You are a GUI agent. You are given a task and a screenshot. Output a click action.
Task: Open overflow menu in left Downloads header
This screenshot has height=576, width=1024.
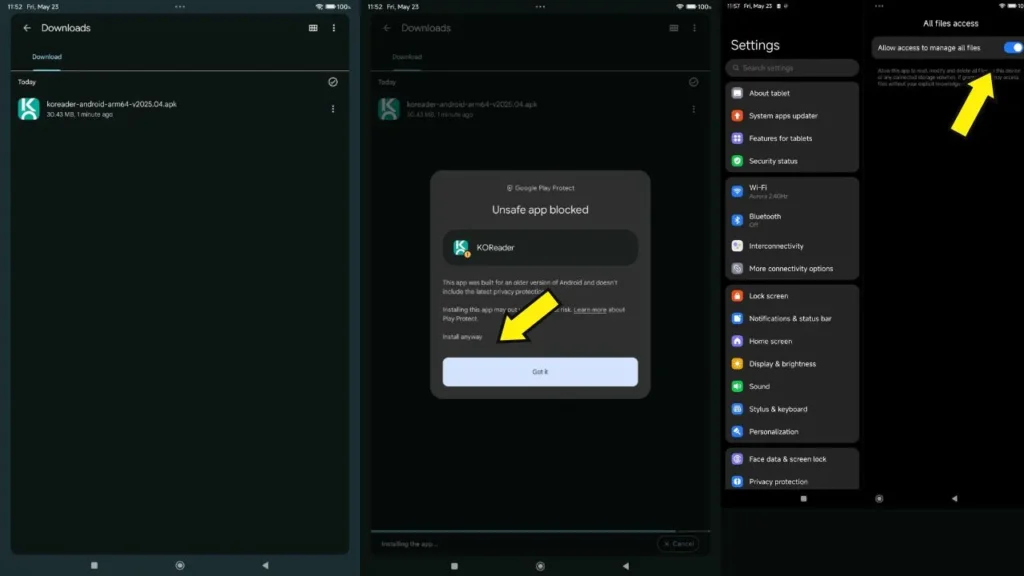[x=334, y=28]
